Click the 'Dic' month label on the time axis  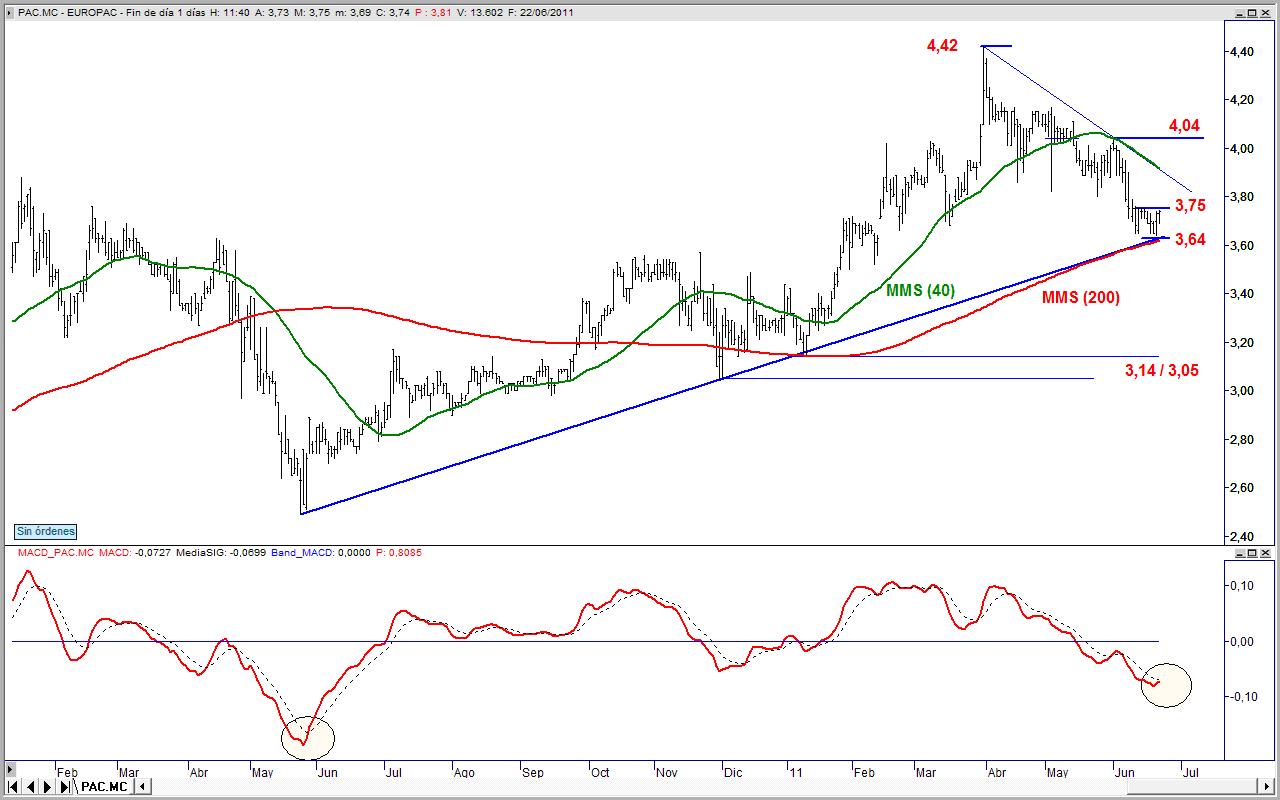733,773
